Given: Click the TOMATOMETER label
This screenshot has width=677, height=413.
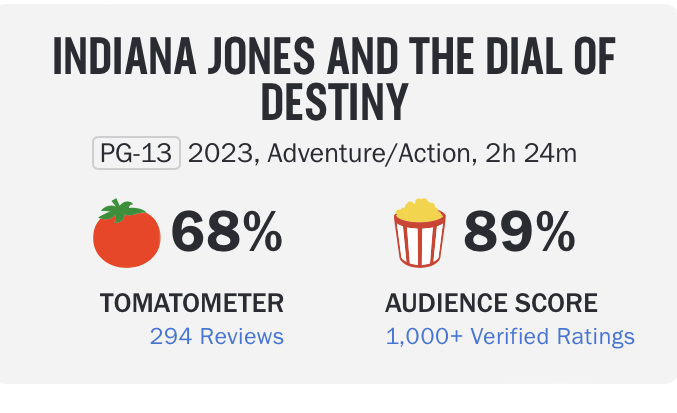Looking at the screenshot, I should [192, 302].
